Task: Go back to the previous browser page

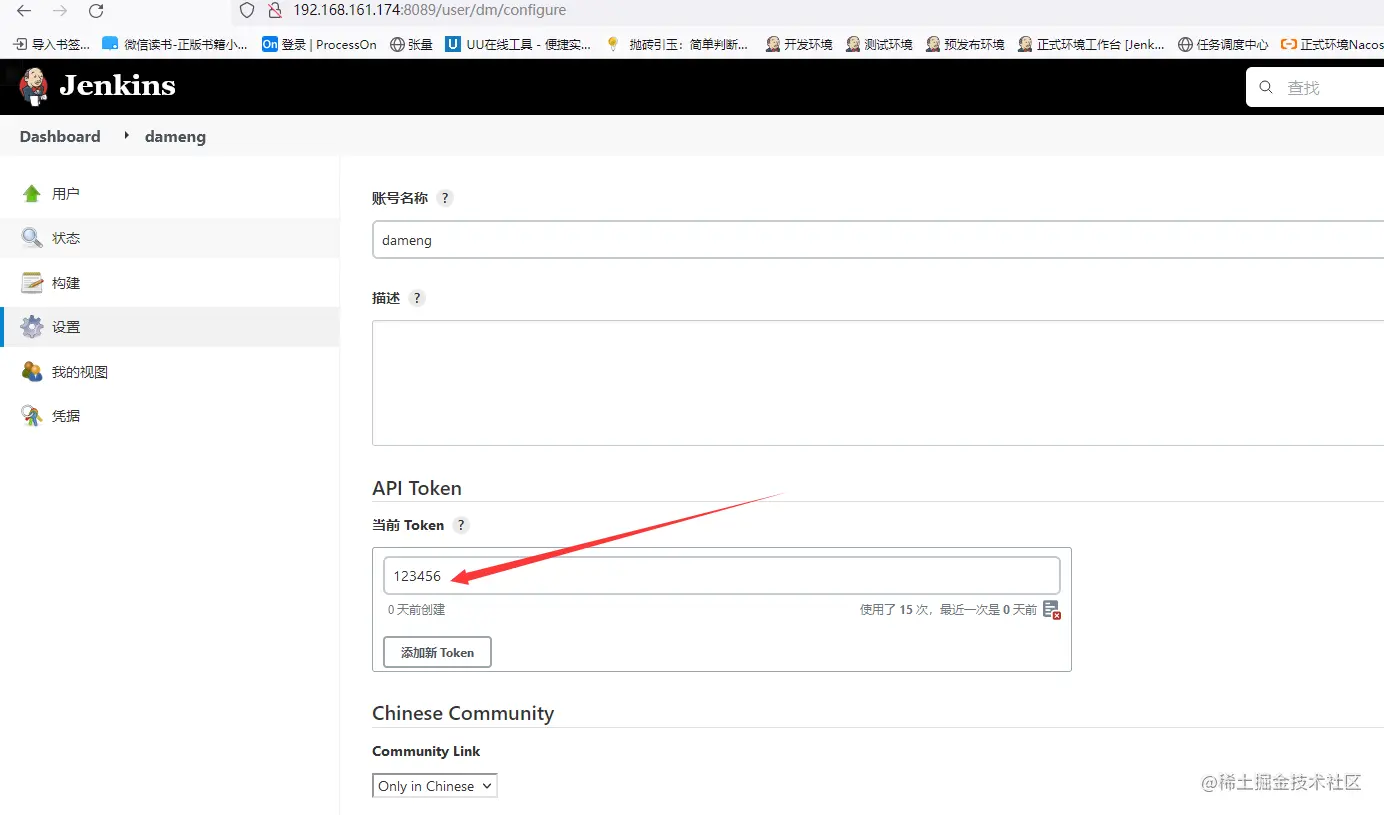Action: [x=24, y=11]
